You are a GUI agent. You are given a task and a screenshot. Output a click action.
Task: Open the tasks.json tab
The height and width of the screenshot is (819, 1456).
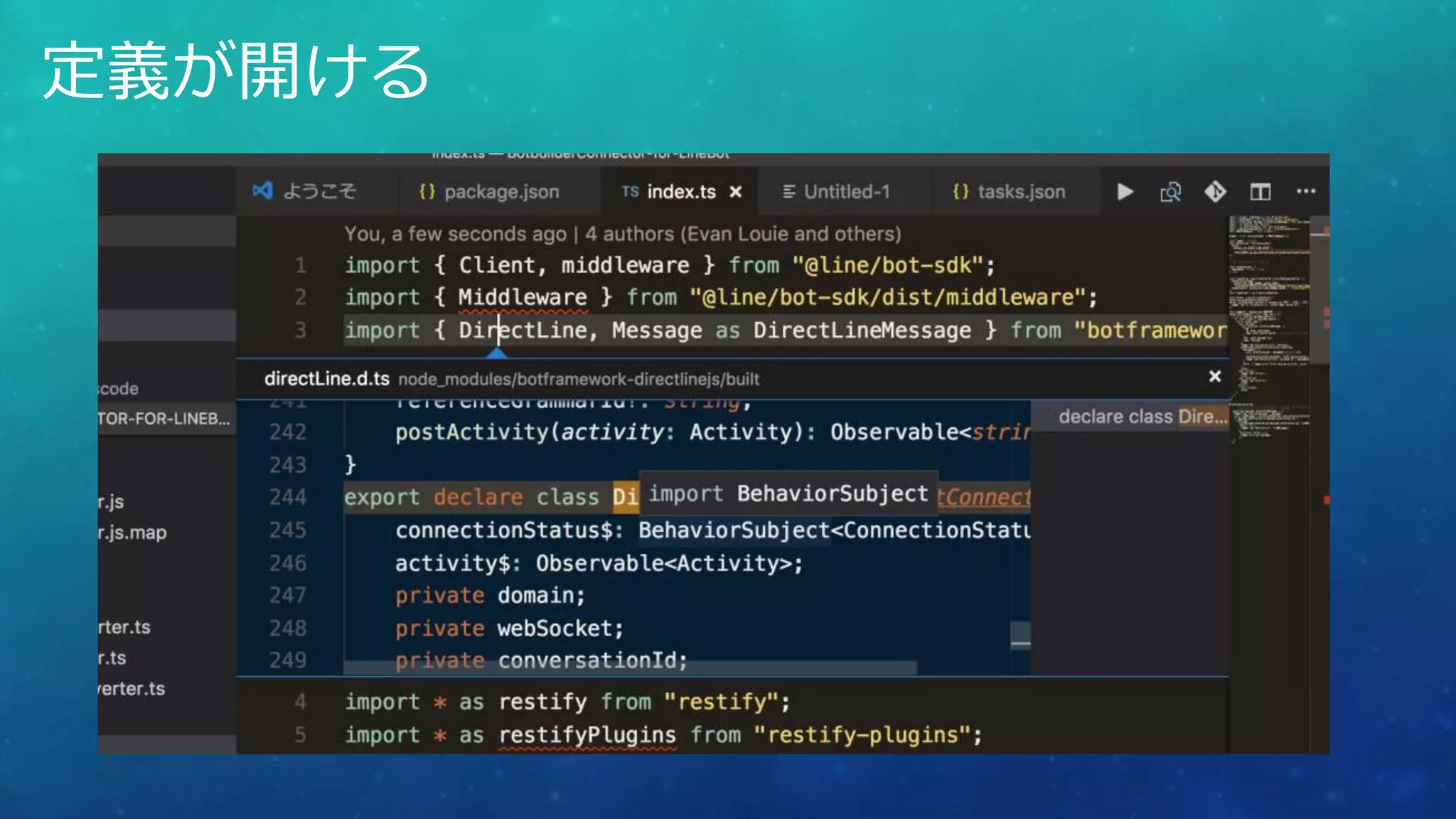1021,192
